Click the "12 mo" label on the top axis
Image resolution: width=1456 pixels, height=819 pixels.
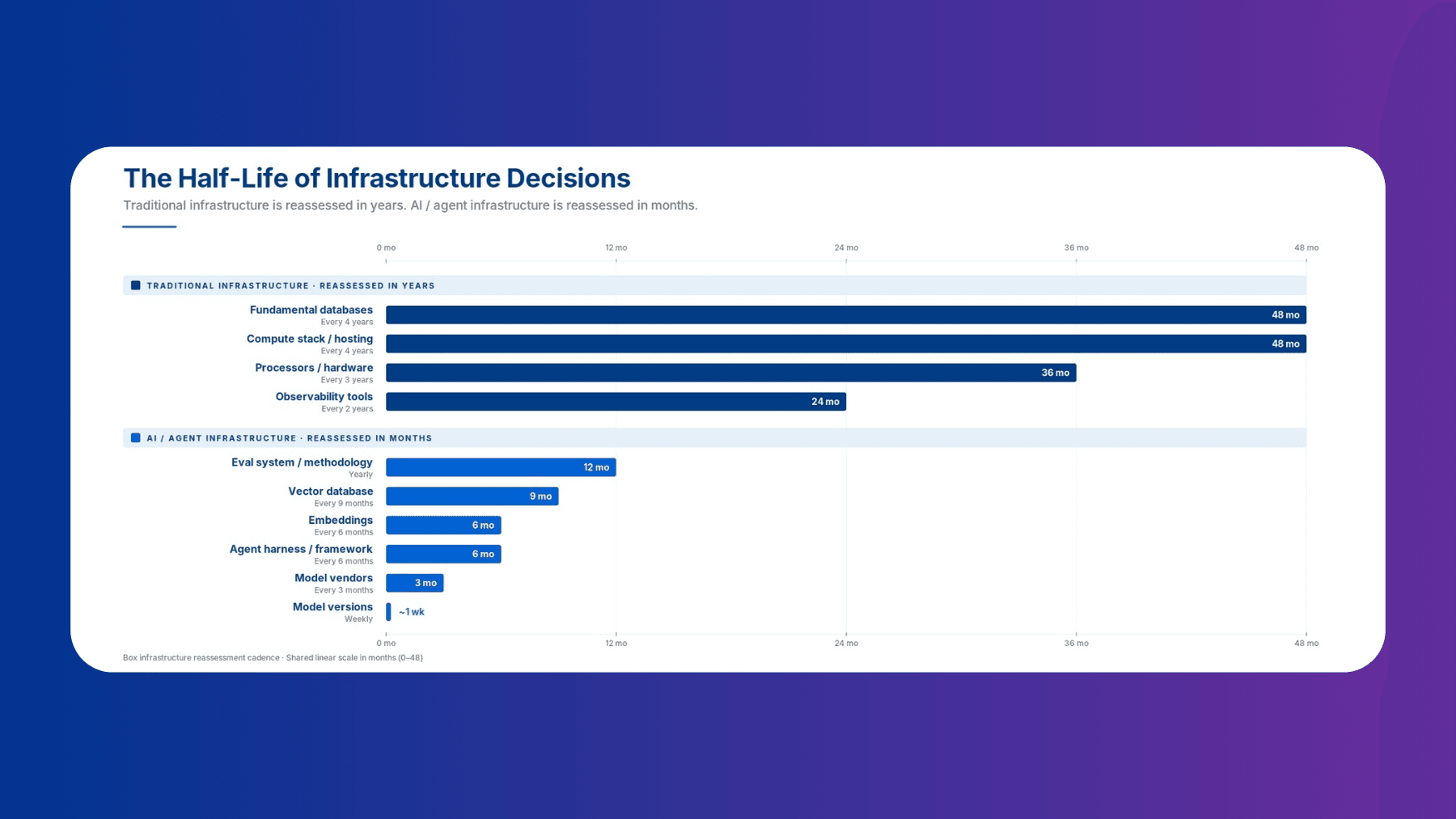616,247
